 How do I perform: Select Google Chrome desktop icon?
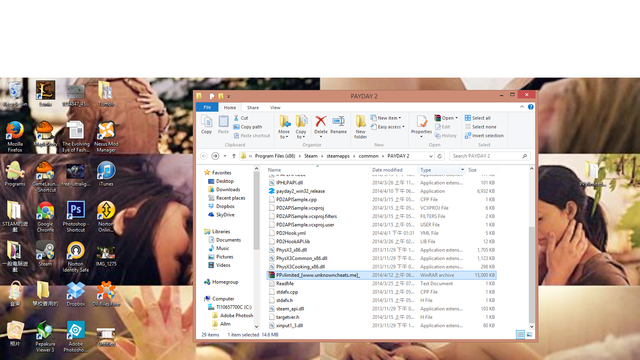click(x=45, y=217)
